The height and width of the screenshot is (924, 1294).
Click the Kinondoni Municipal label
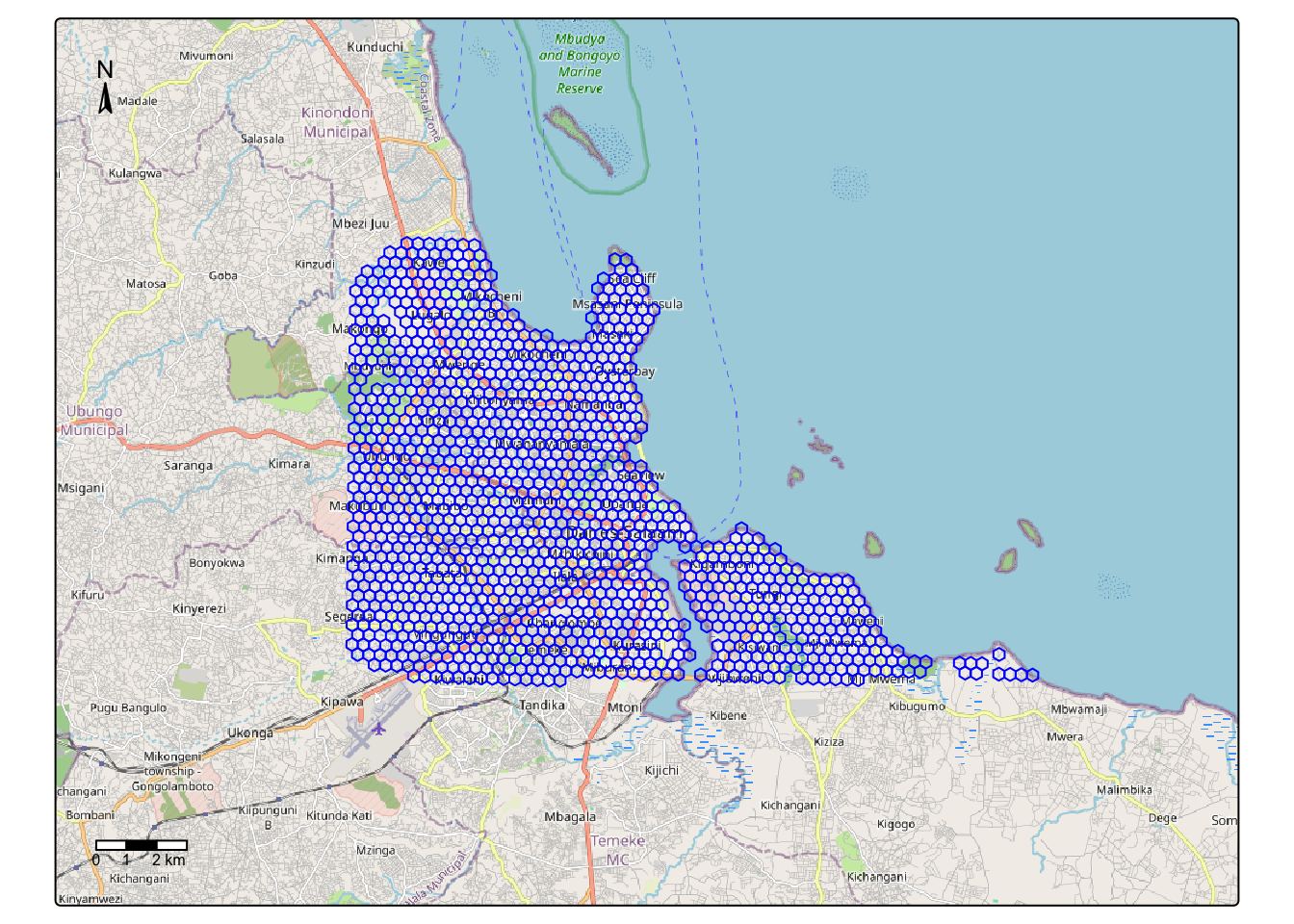click(336, 122)
